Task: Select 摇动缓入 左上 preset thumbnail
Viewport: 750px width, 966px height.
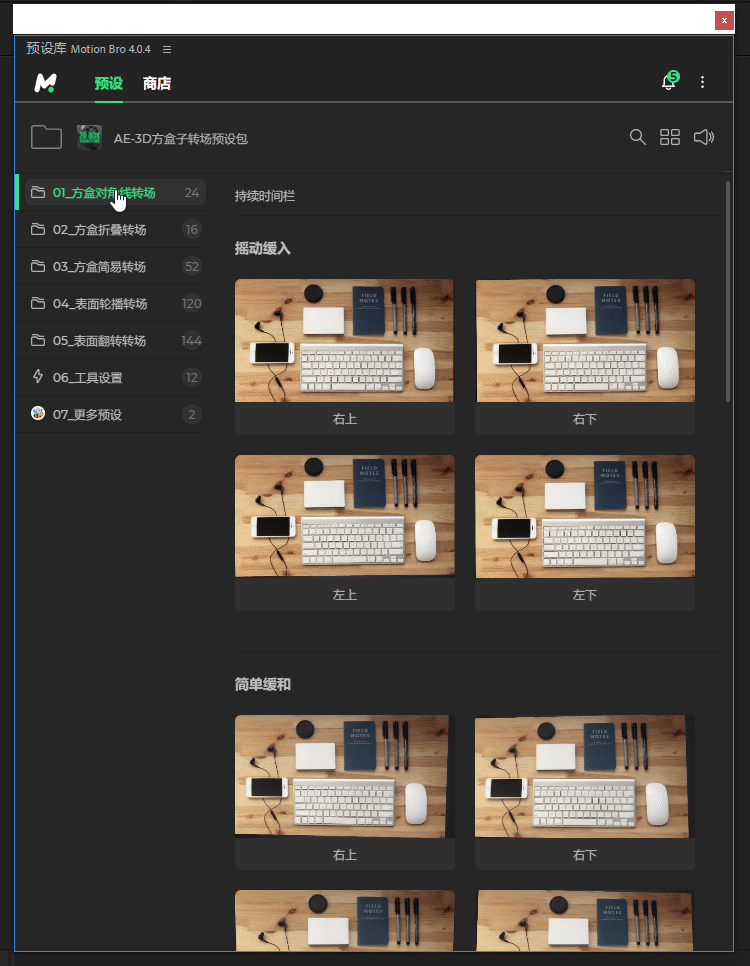Action: click(x=344, y=516)
